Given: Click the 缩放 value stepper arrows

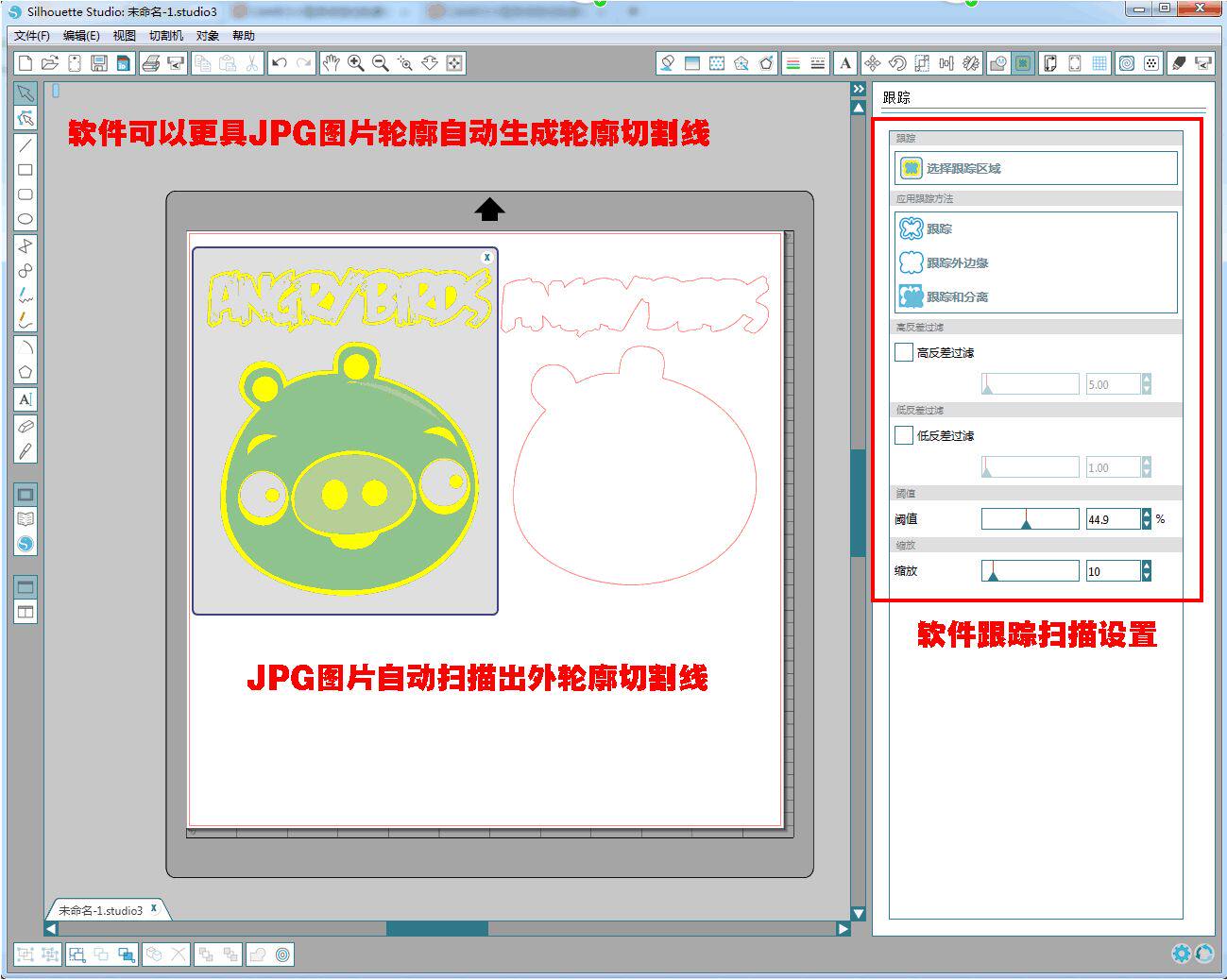Looking at the screenshot, I should pyautogui.click(x=1147, y=571).
